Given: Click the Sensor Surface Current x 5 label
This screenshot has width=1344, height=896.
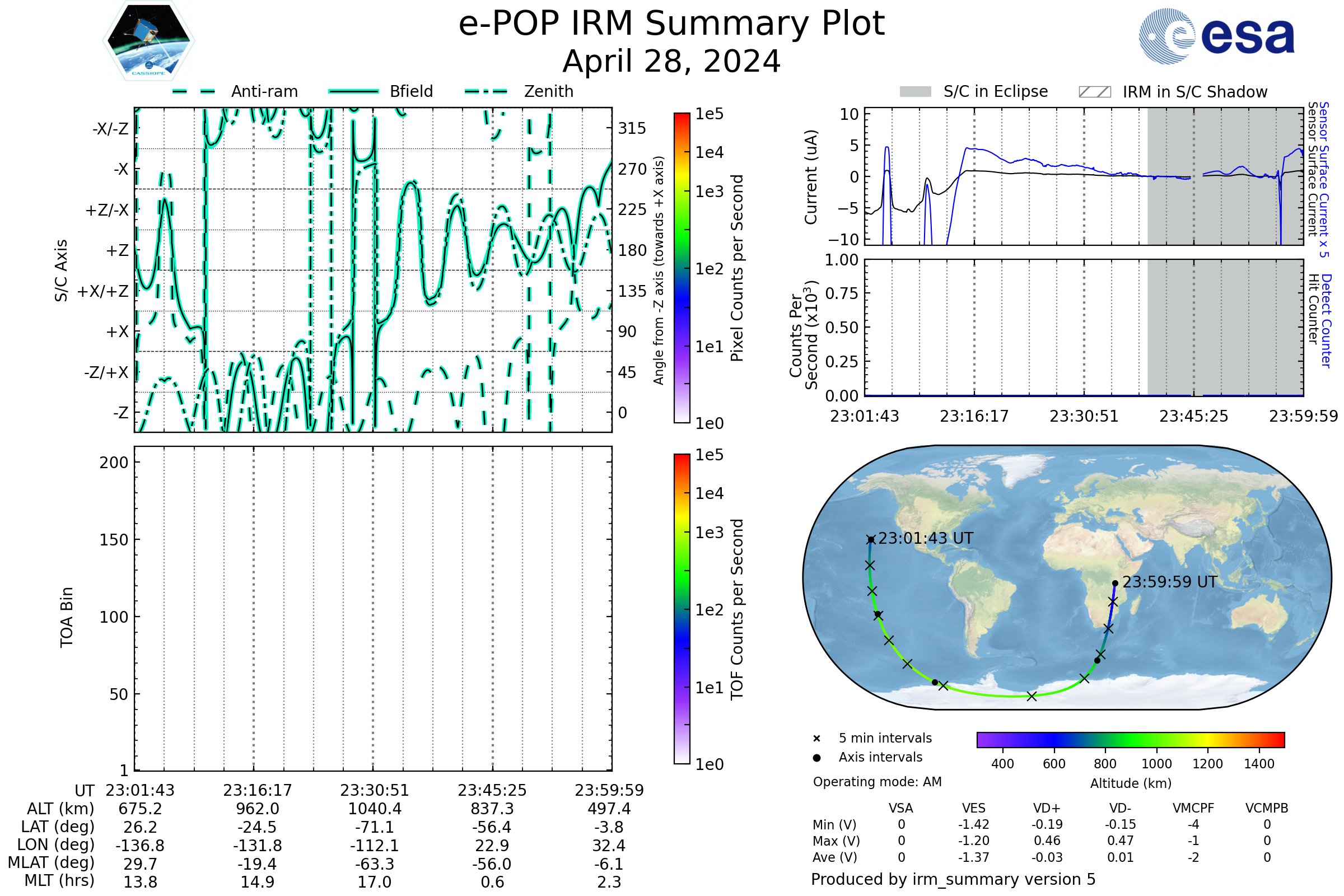Looking at the screenshot, I should pyautogui.click(x=1324, y=179).
